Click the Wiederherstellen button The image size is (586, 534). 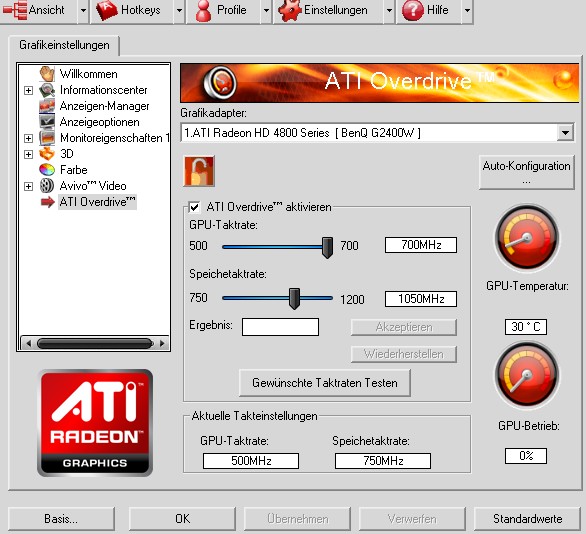click(404, 354)
